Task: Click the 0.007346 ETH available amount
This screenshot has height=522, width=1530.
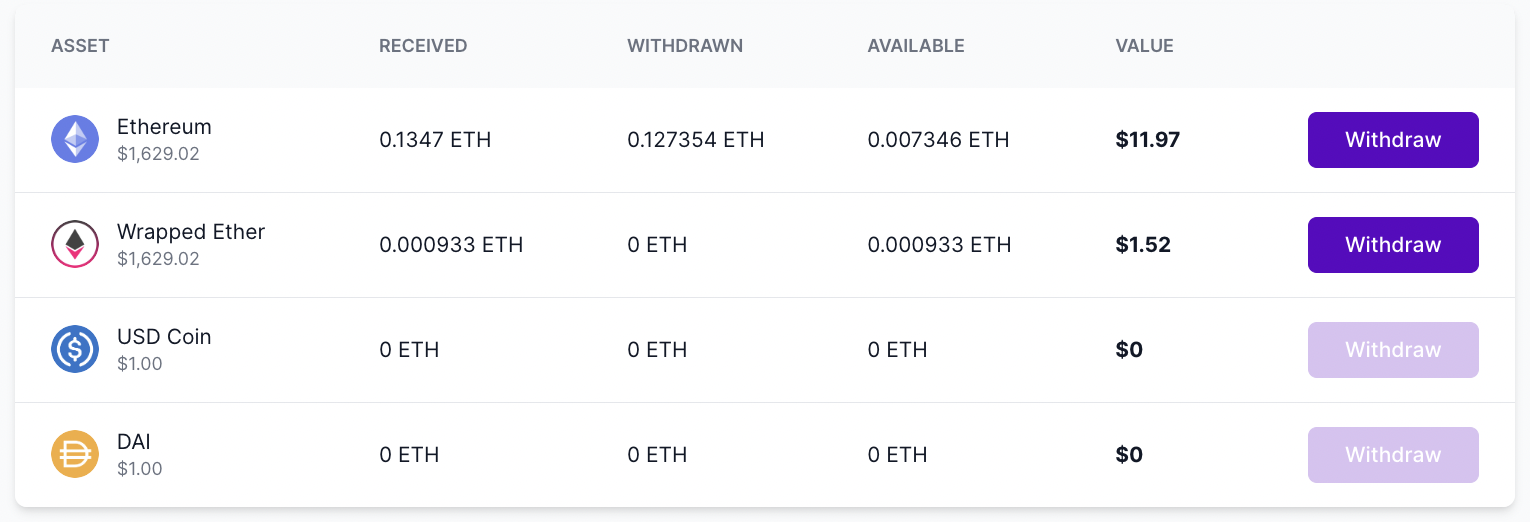Action: point(938,140)
